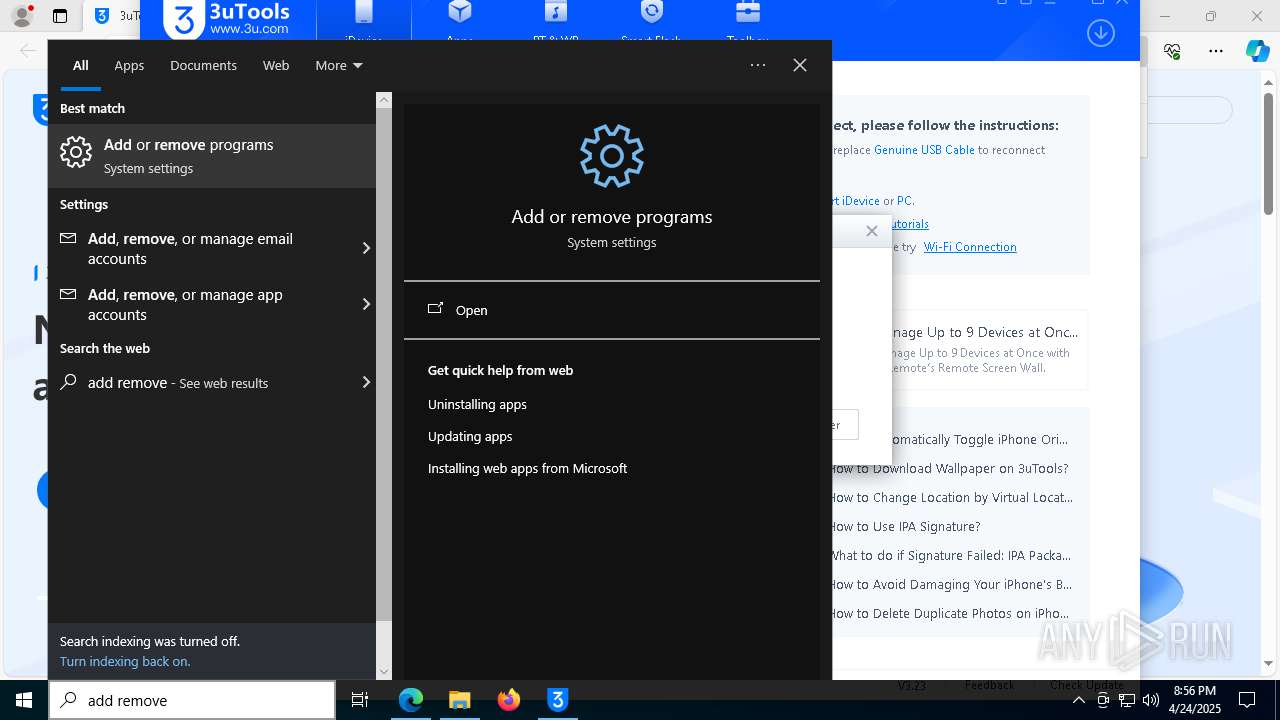
Task: Expand manage app accounts result arrow
Action: point(366,304)
